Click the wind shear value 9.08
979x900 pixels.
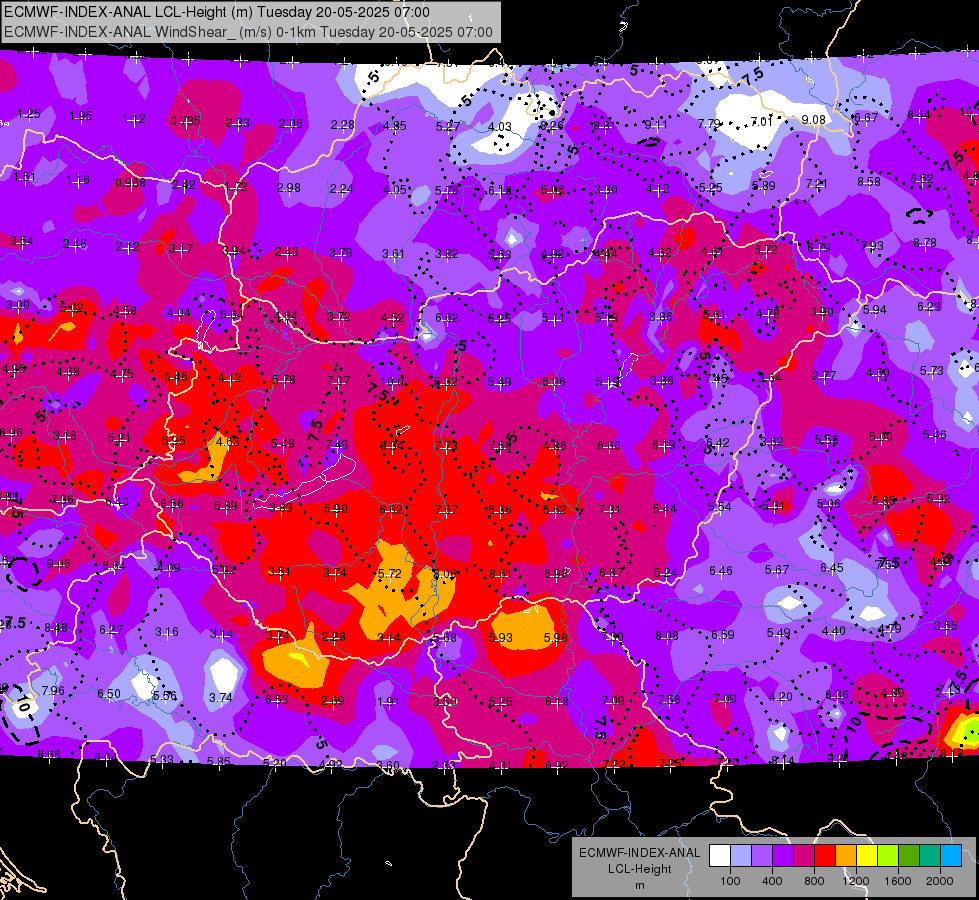[814, 119]
